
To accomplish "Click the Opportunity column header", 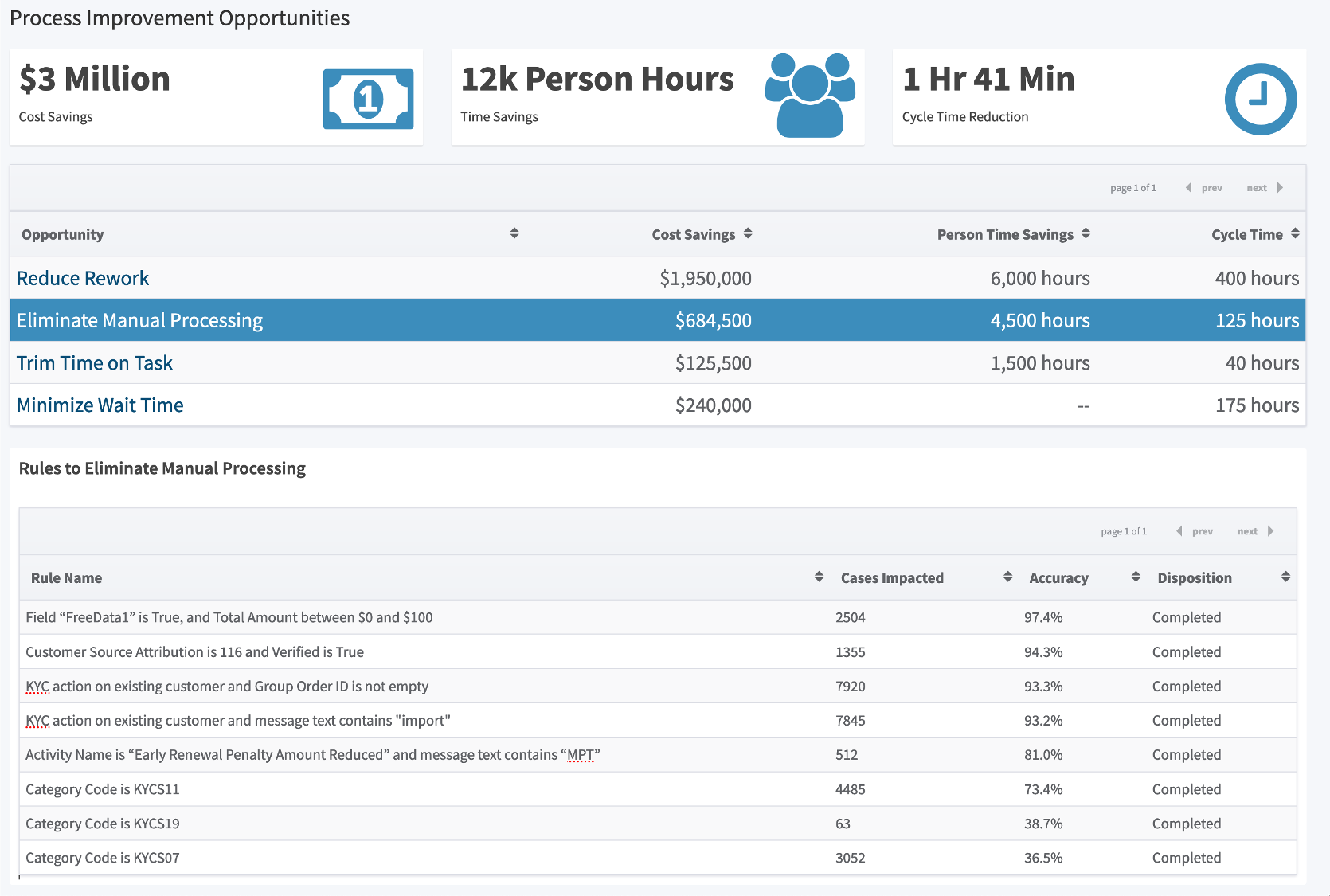I will (x=63, y=234).
